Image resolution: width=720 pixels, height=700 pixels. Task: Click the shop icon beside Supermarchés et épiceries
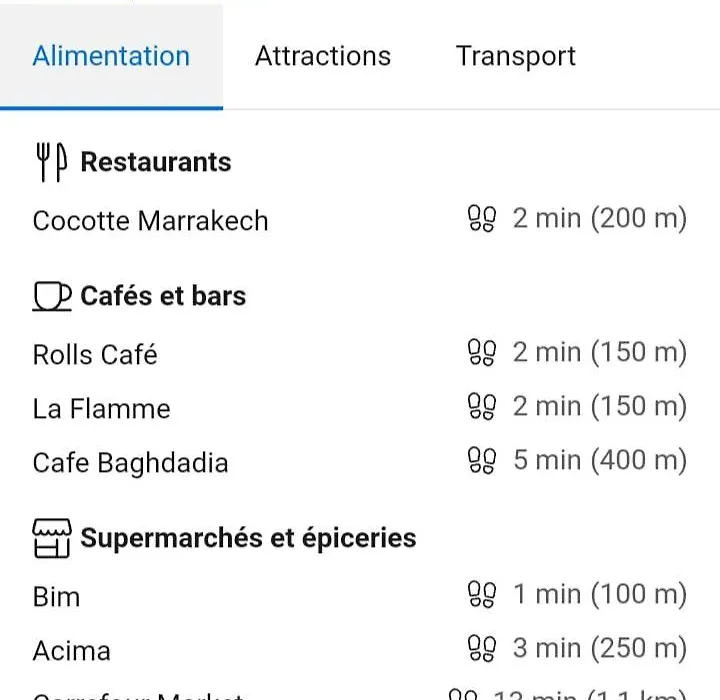click(52, 538)
